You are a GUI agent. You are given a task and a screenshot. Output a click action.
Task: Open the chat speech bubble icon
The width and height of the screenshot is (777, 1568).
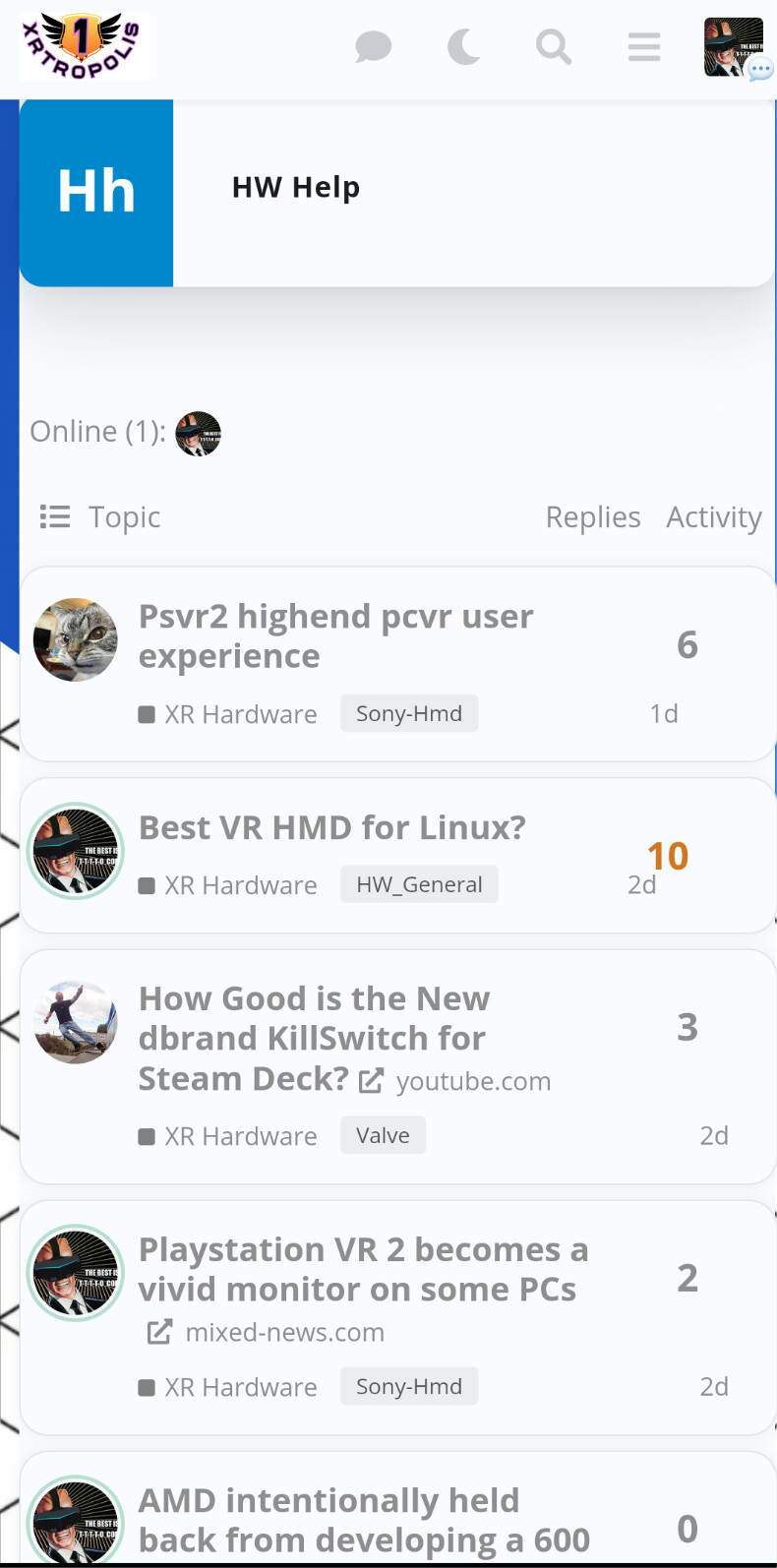click(x=374, y=46)
